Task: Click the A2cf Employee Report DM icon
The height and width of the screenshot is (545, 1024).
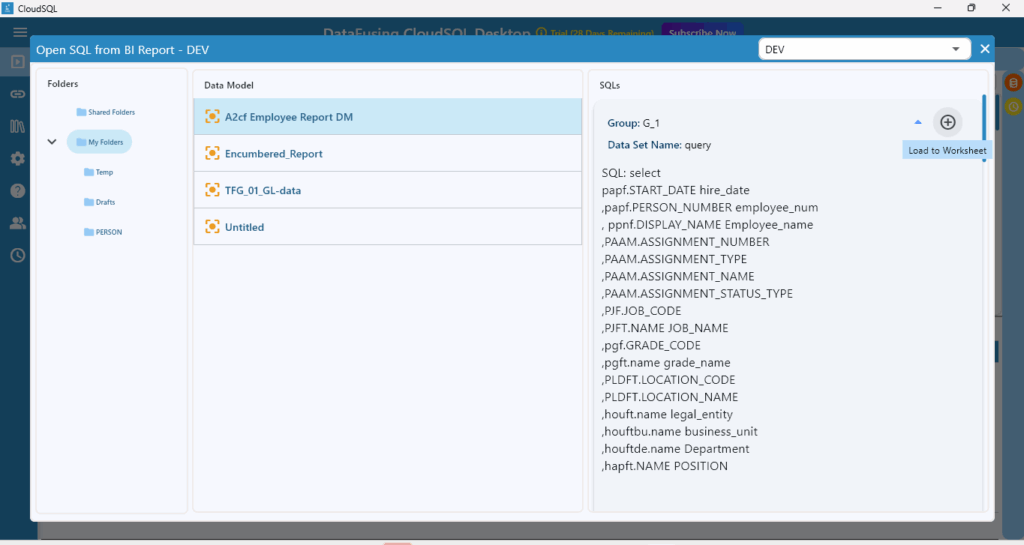Action: (x=212, y=116)
